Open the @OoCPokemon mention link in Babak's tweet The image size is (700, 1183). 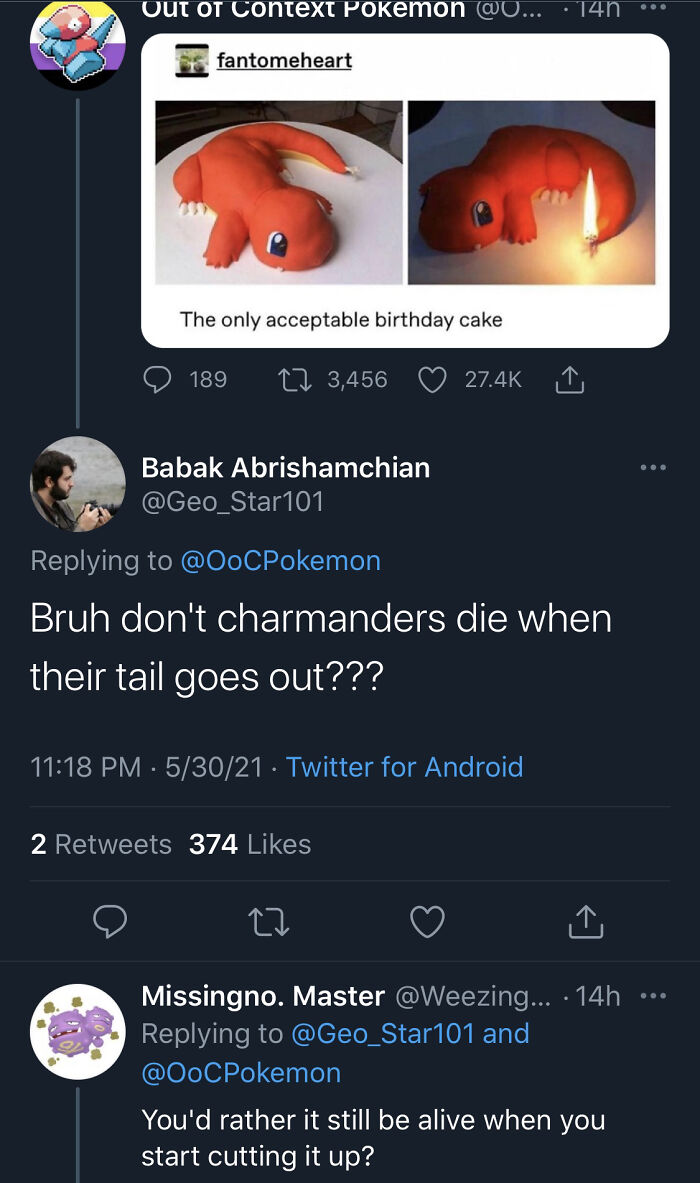point(280,561)
